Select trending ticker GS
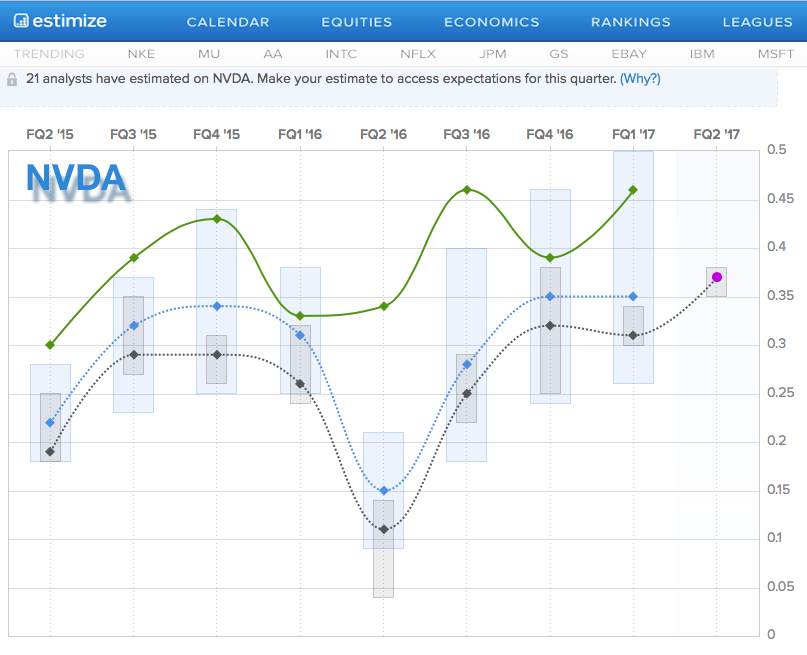 point(558,54)
